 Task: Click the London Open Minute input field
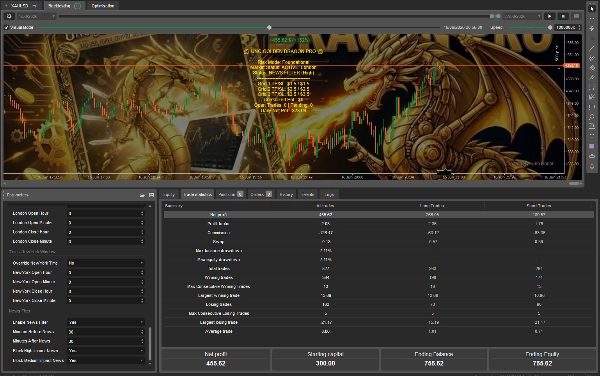(106, 223)
